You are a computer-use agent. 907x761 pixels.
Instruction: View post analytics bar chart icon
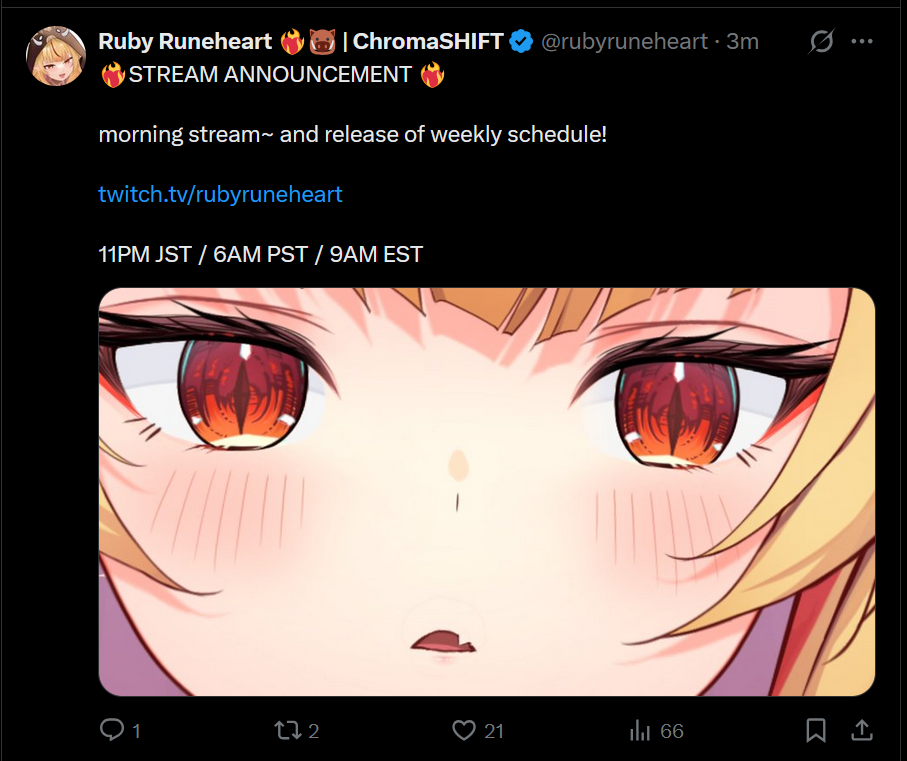[x=640, y=730]
